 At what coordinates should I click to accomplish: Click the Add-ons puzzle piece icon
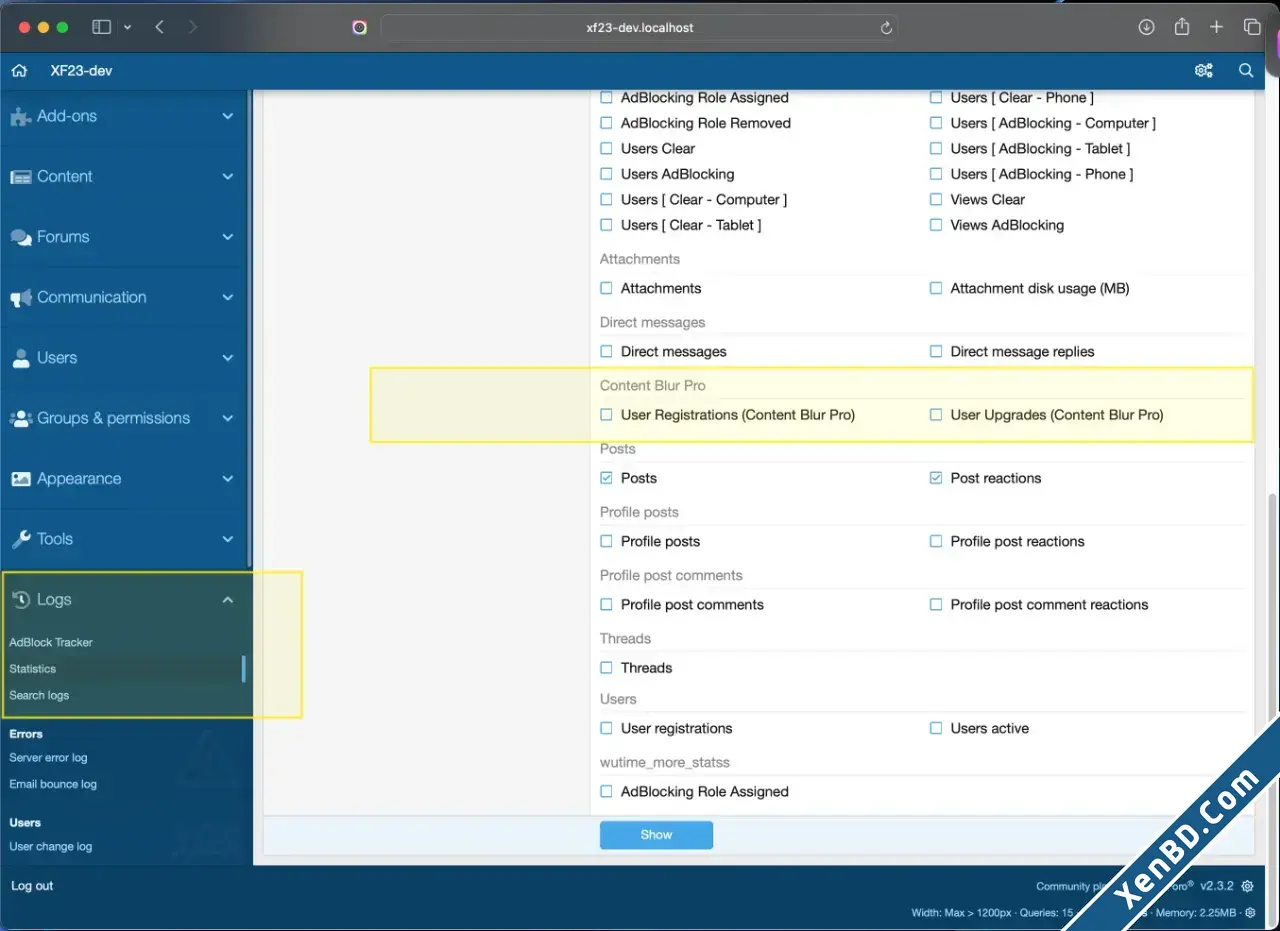click(x=20, y=117)
